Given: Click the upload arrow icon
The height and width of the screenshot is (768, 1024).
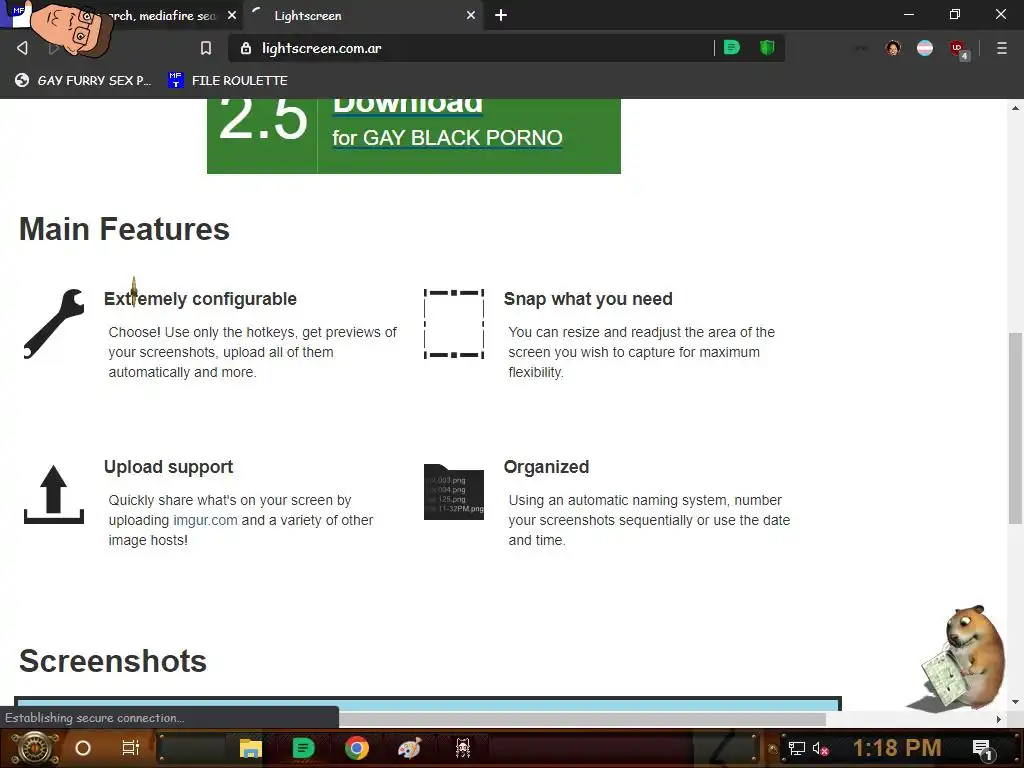Looking at the screenshot, I should (x=54, y=494).
